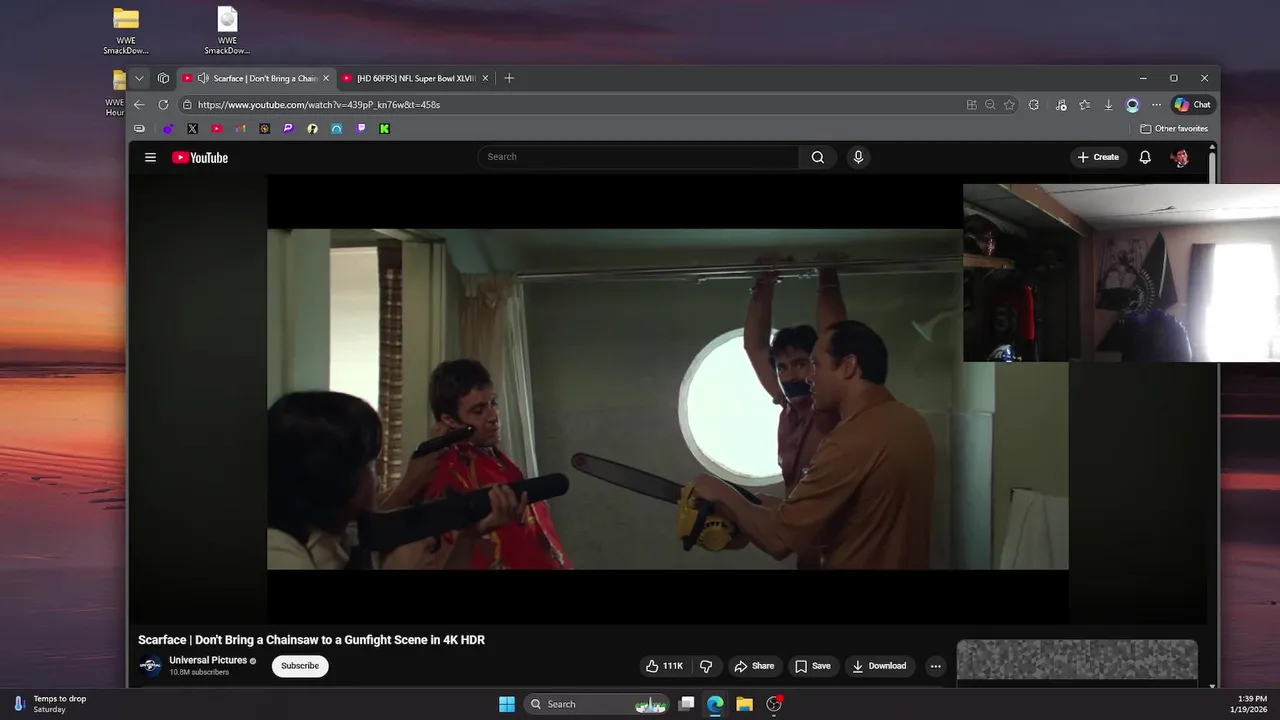Open the YouTube guide hamburger menu
This screenshot has width=1280, height=720.
(x=150, y=157)
